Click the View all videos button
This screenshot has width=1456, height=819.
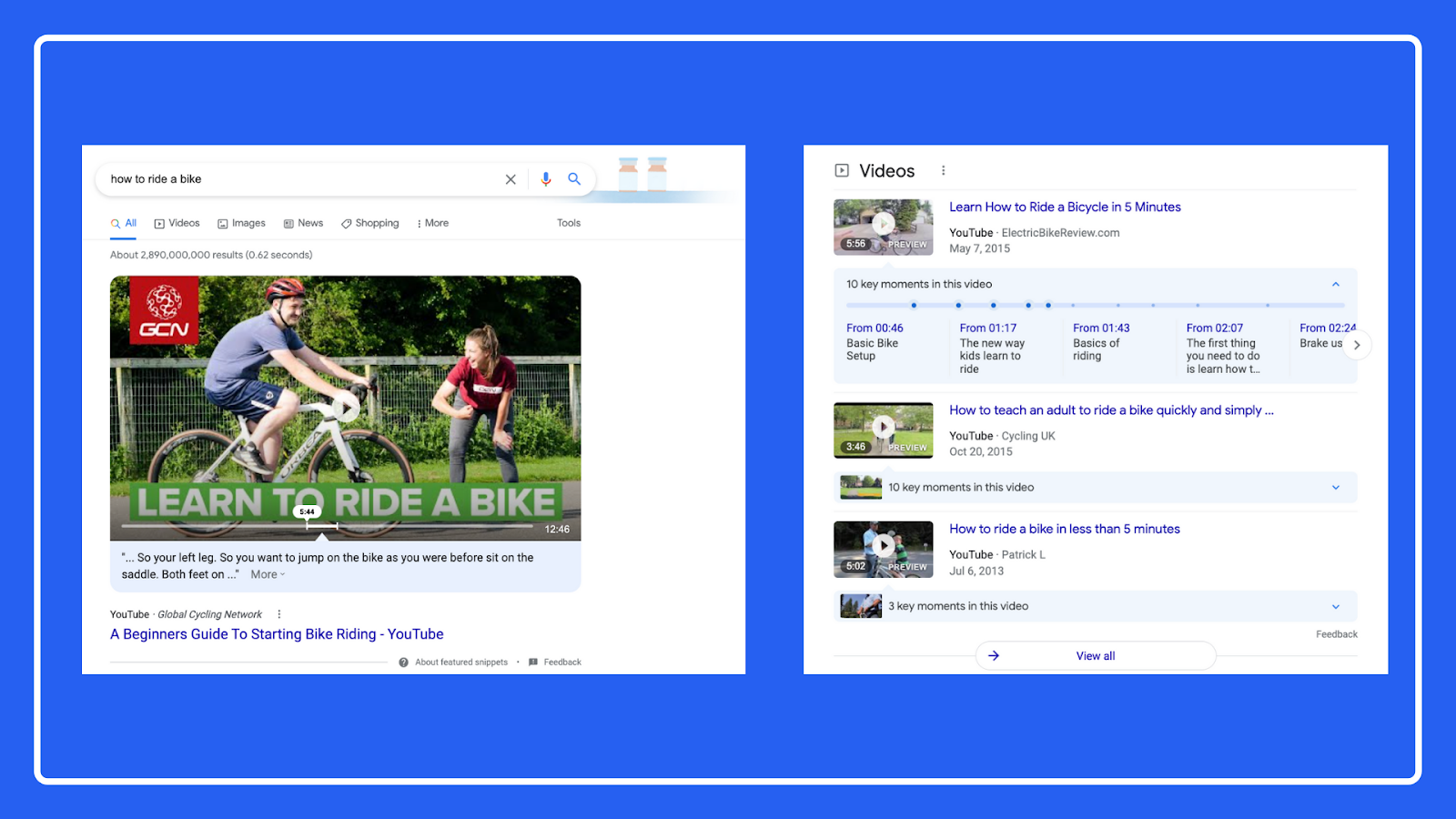1096,655
